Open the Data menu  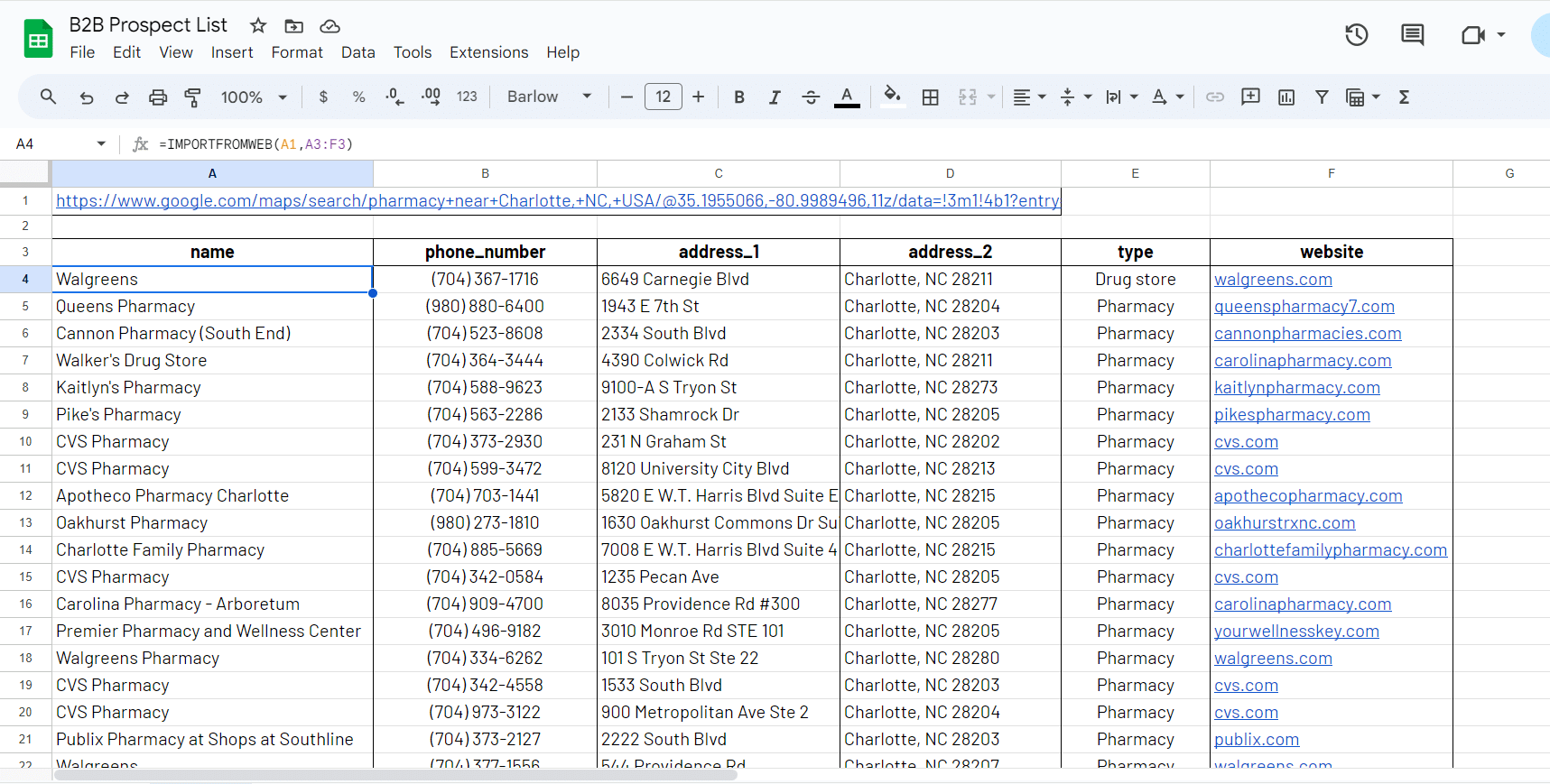click(x=357, y=52)
